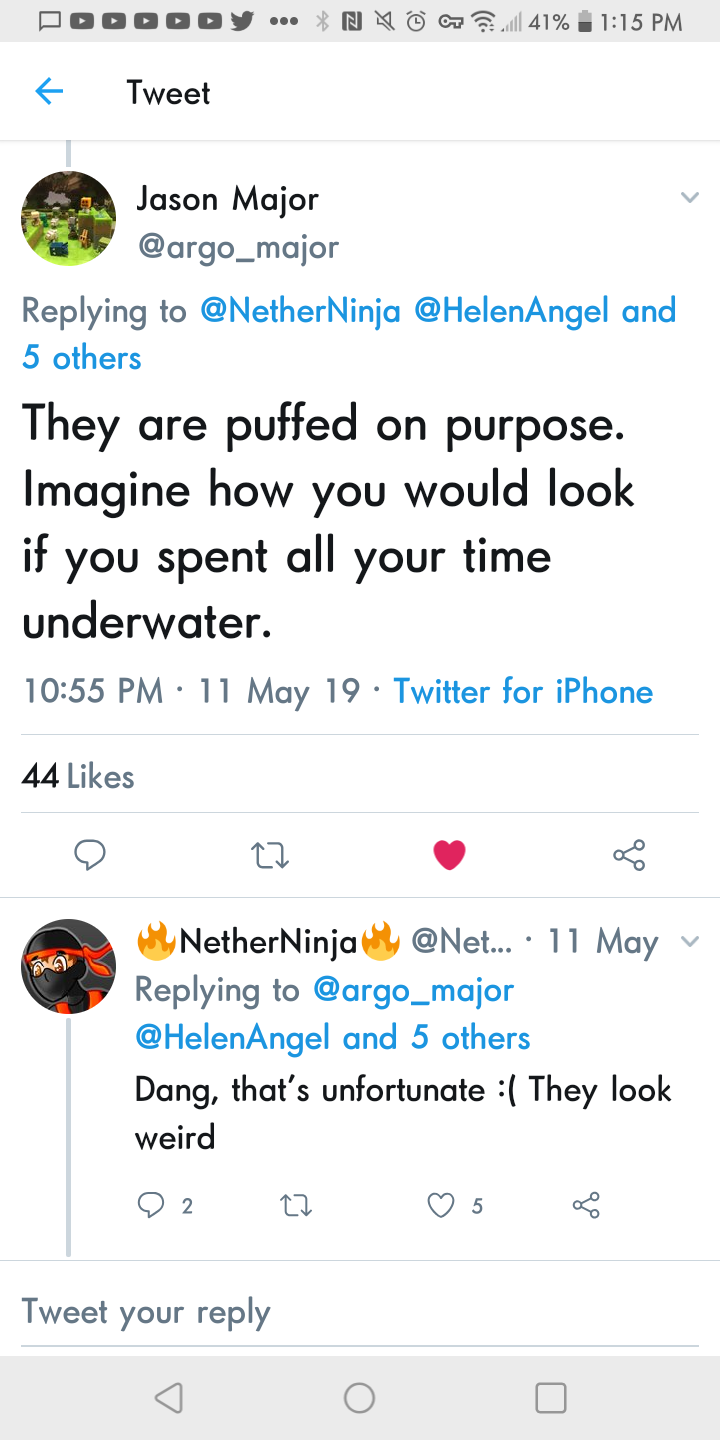
Task: Reply to Jason Major's tweet
Action: [90, 855]
